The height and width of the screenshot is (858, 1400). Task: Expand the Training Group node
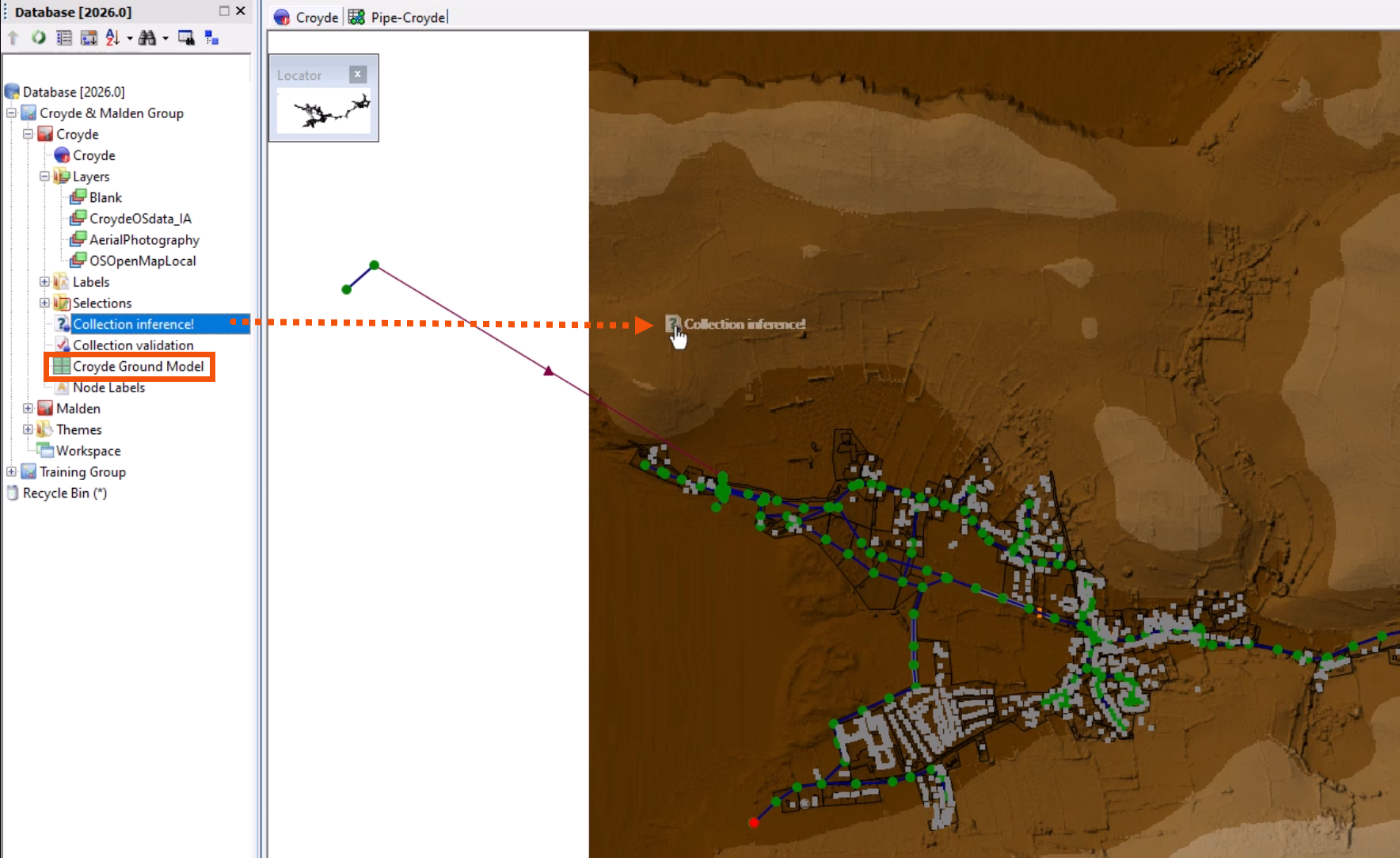pyautogui.click(x=10, y=471)
